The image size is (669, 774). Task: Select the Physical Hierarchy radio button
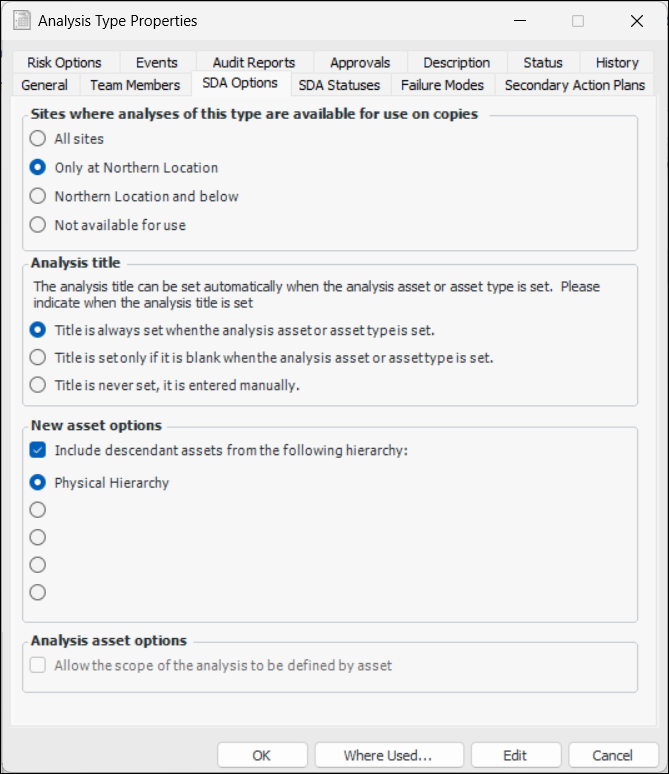click(x=38, y=483)
